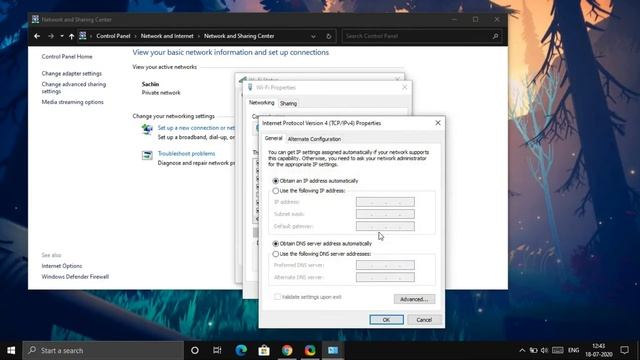The height and width of the screenshot is (360, 640).
Task: Click Network and Sharing Center breadcrumb
Action: (239, 36)
